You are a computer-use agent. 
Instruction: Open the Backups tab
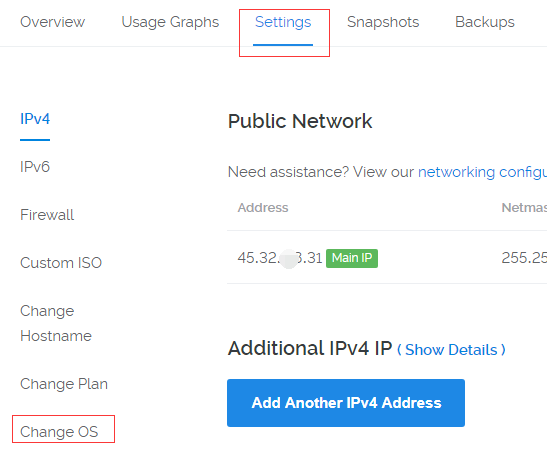[x=485, y=22]
